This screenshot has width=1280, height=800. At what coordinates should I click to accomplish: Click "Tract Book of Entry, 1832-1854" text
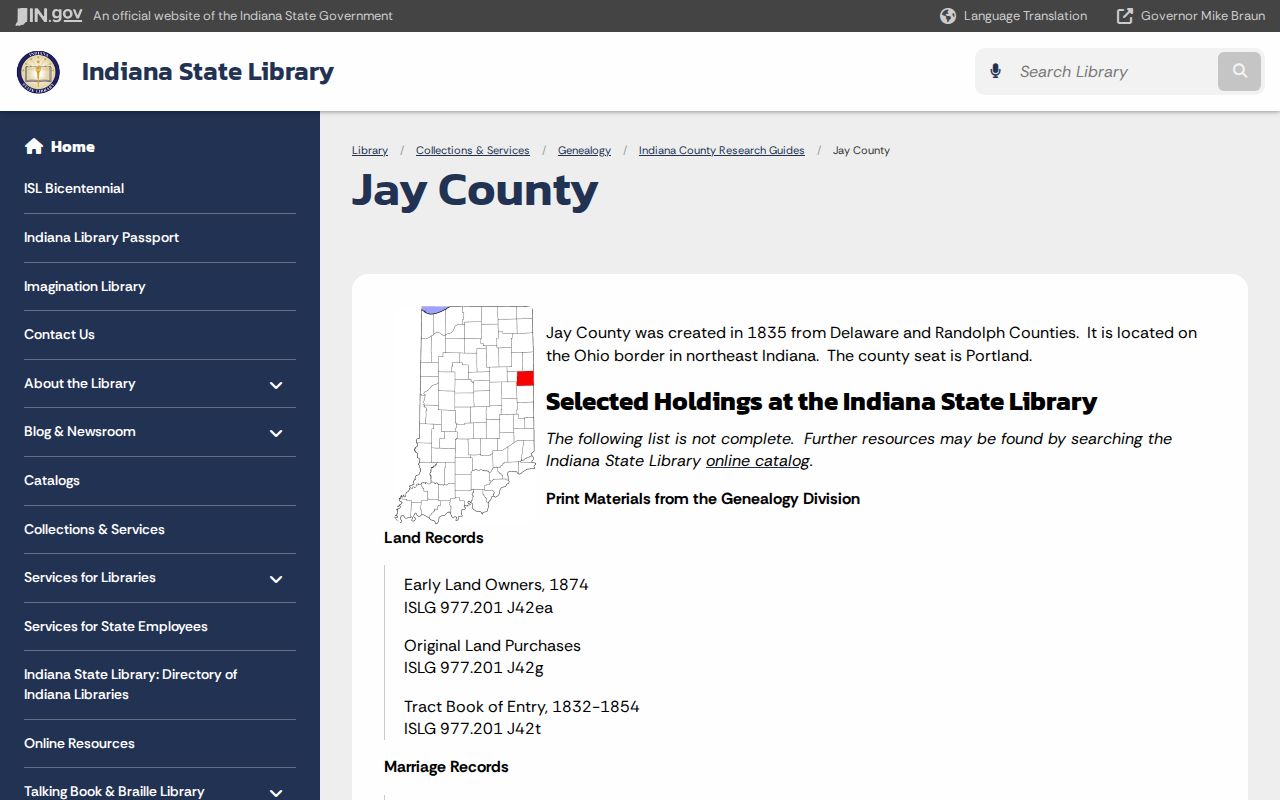[521, 707]
